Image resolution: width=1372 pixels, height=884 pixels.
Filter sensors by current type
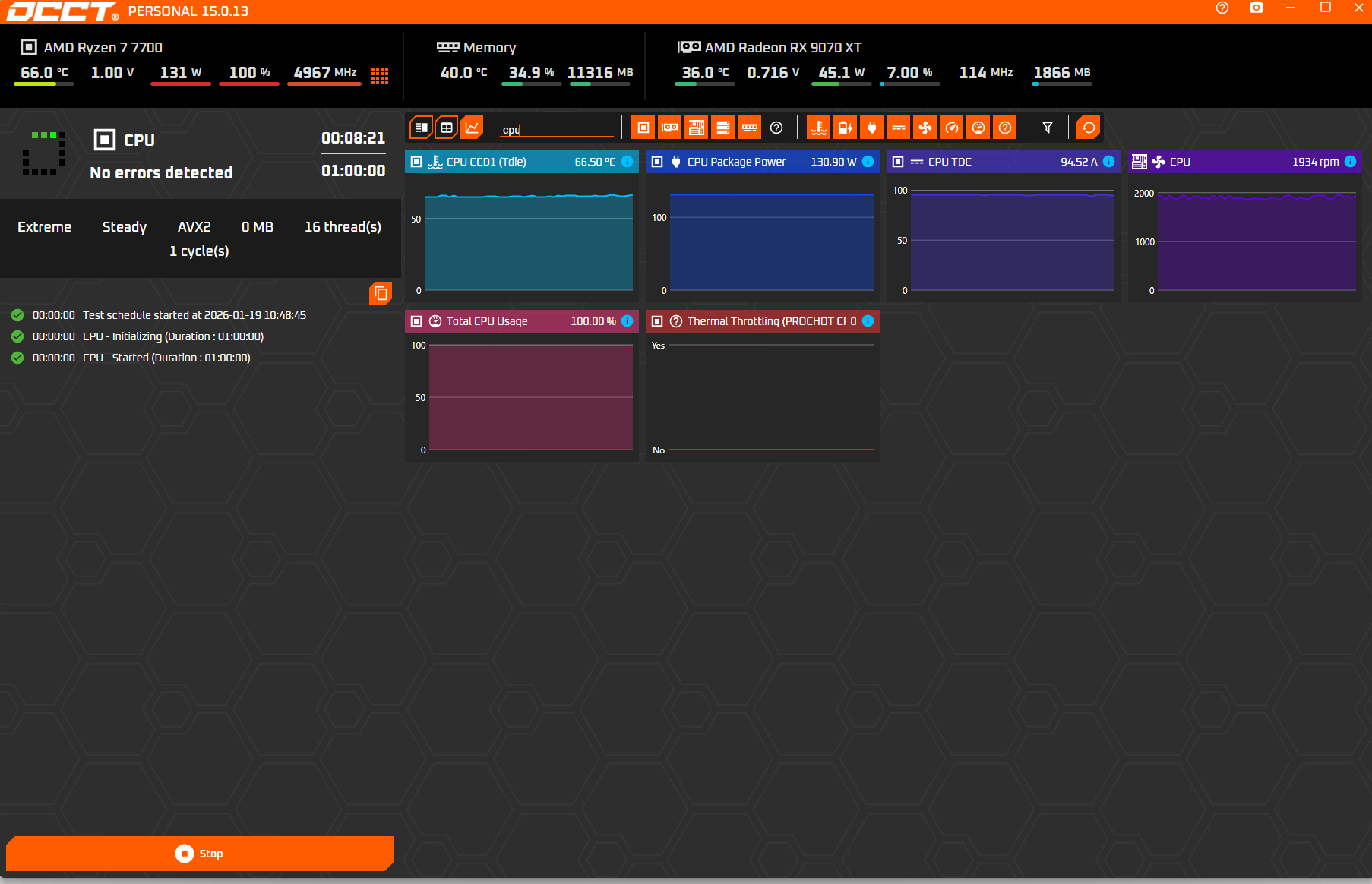coord(898,128)
